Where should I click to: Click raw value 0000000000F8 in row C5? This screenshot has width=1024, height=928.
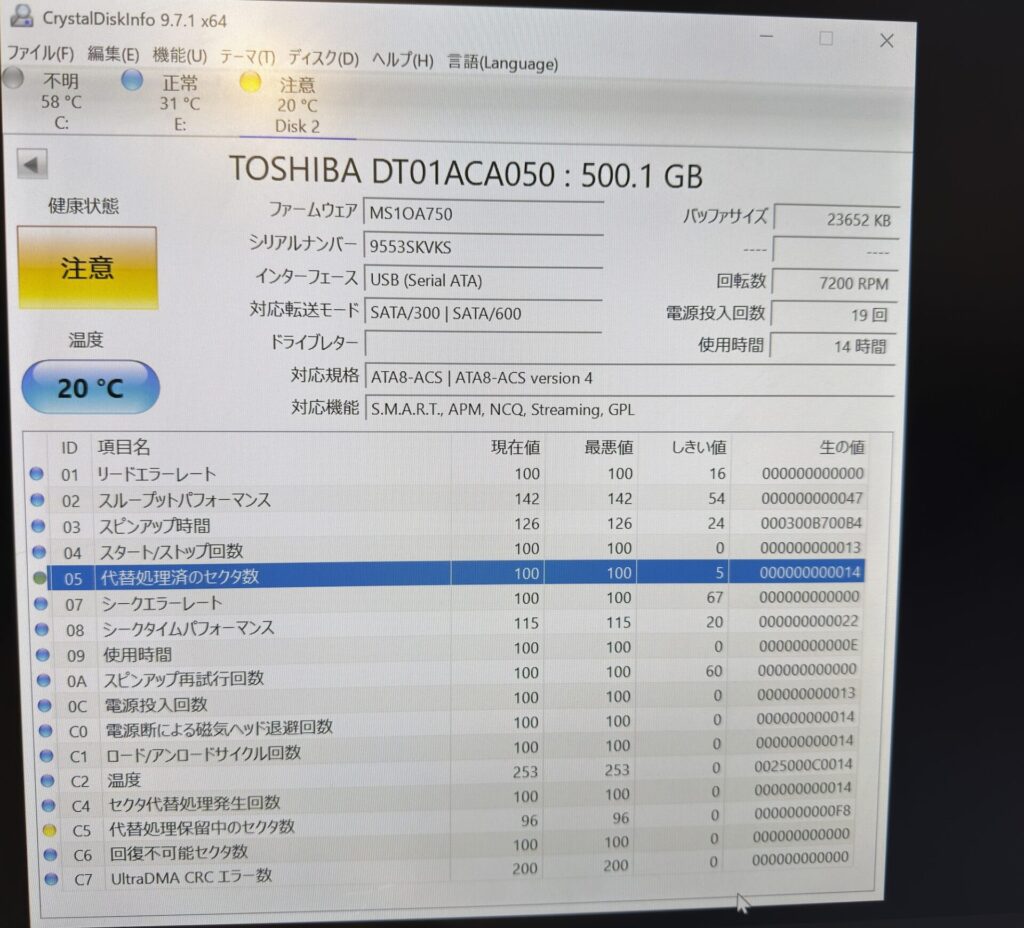[802, 812]
